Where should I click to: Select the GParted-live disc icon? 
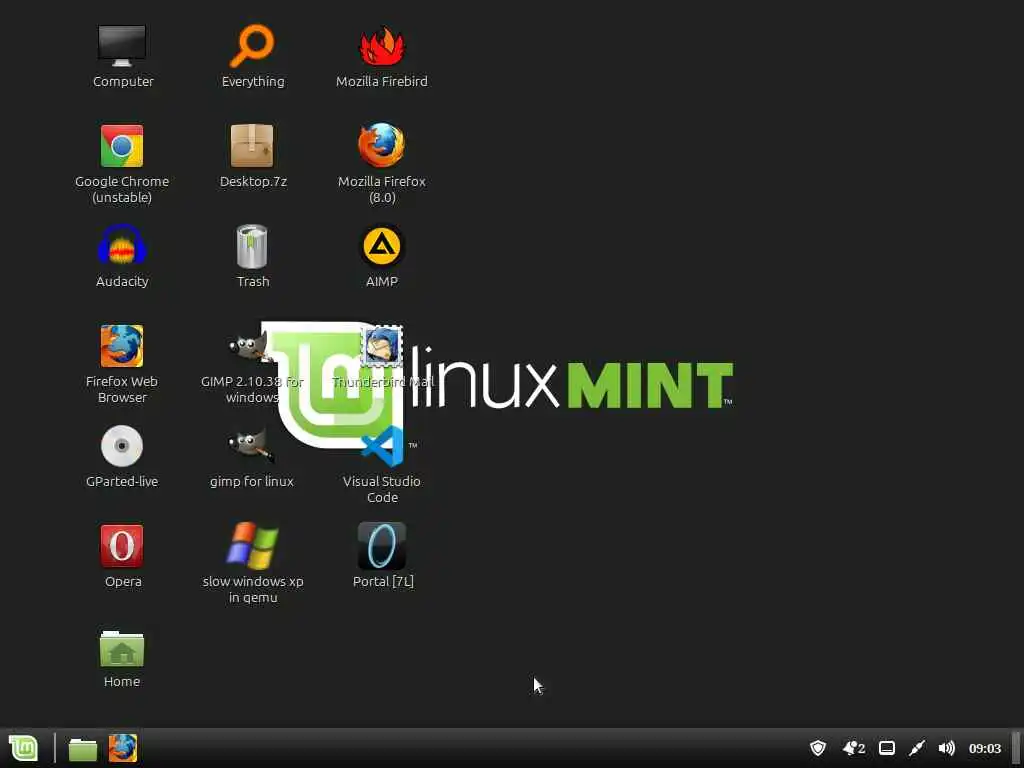[x=122, y=446]
